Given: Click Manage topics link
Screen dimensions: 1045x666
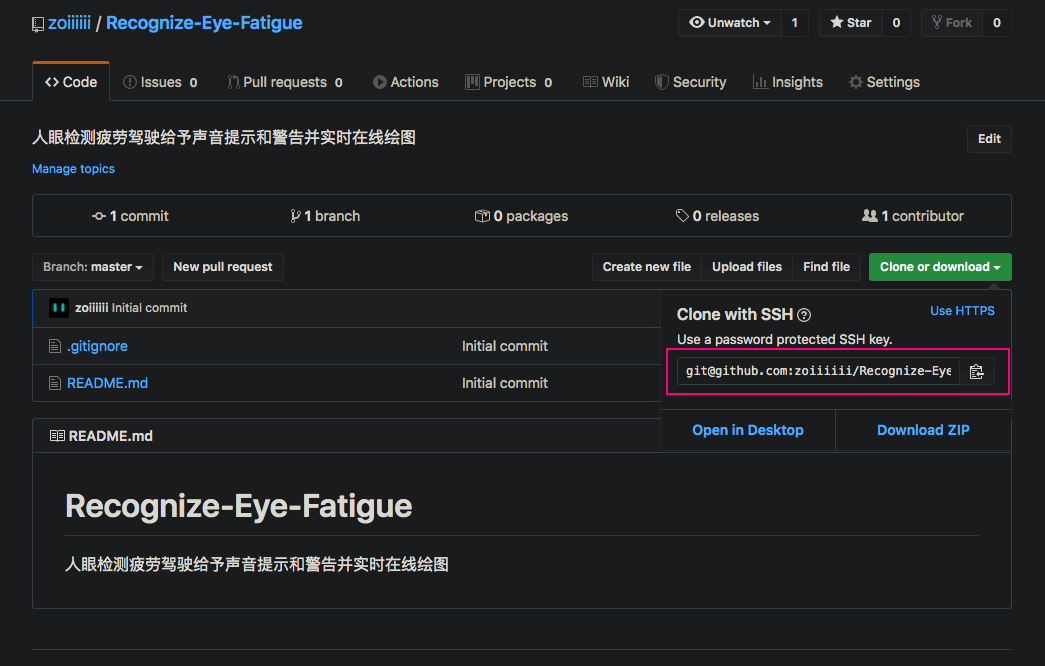Looking at the screenshot, I should tap(73, 169).
